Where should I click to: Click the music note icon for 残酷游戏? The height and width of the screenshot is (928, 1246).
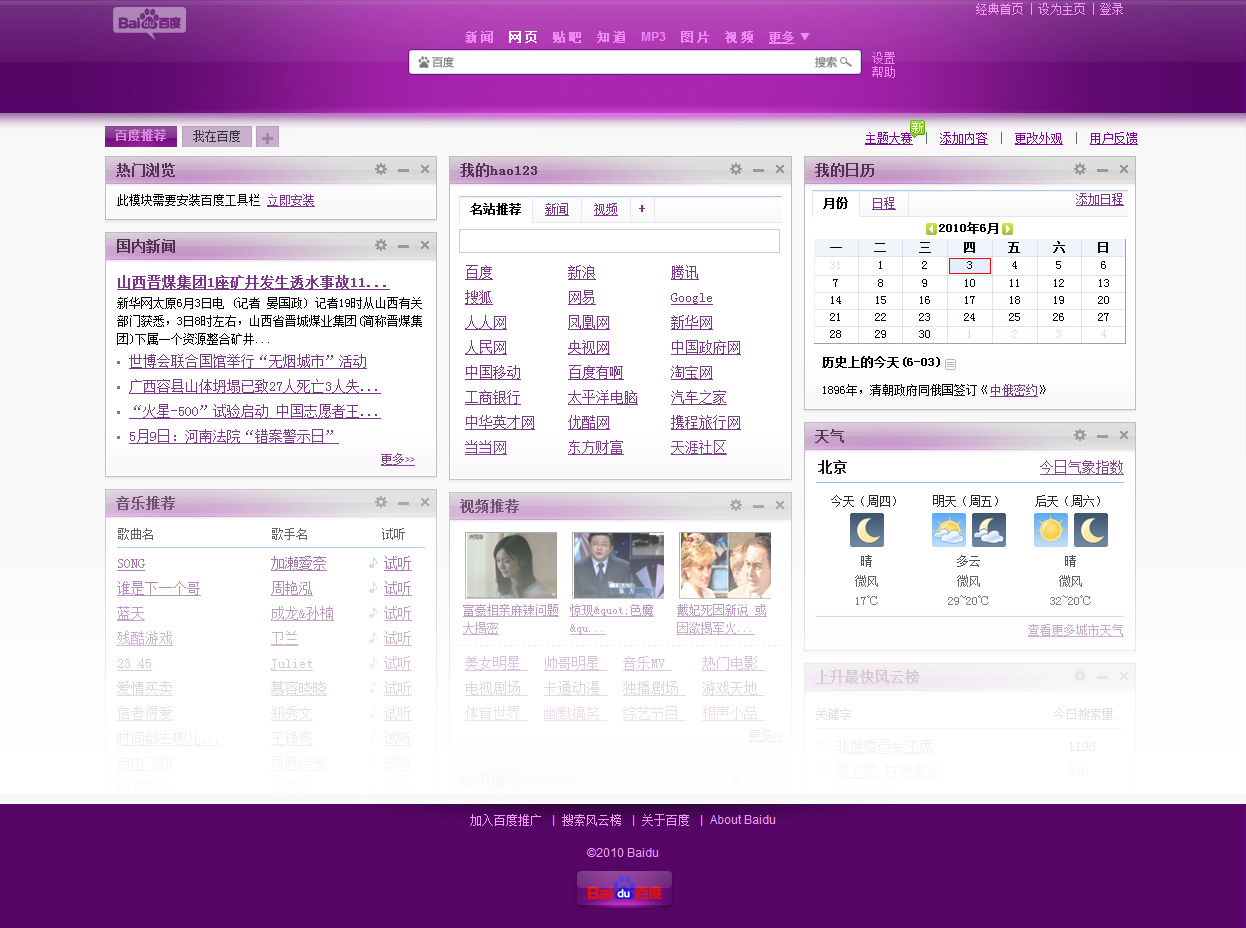click(373, 638)
